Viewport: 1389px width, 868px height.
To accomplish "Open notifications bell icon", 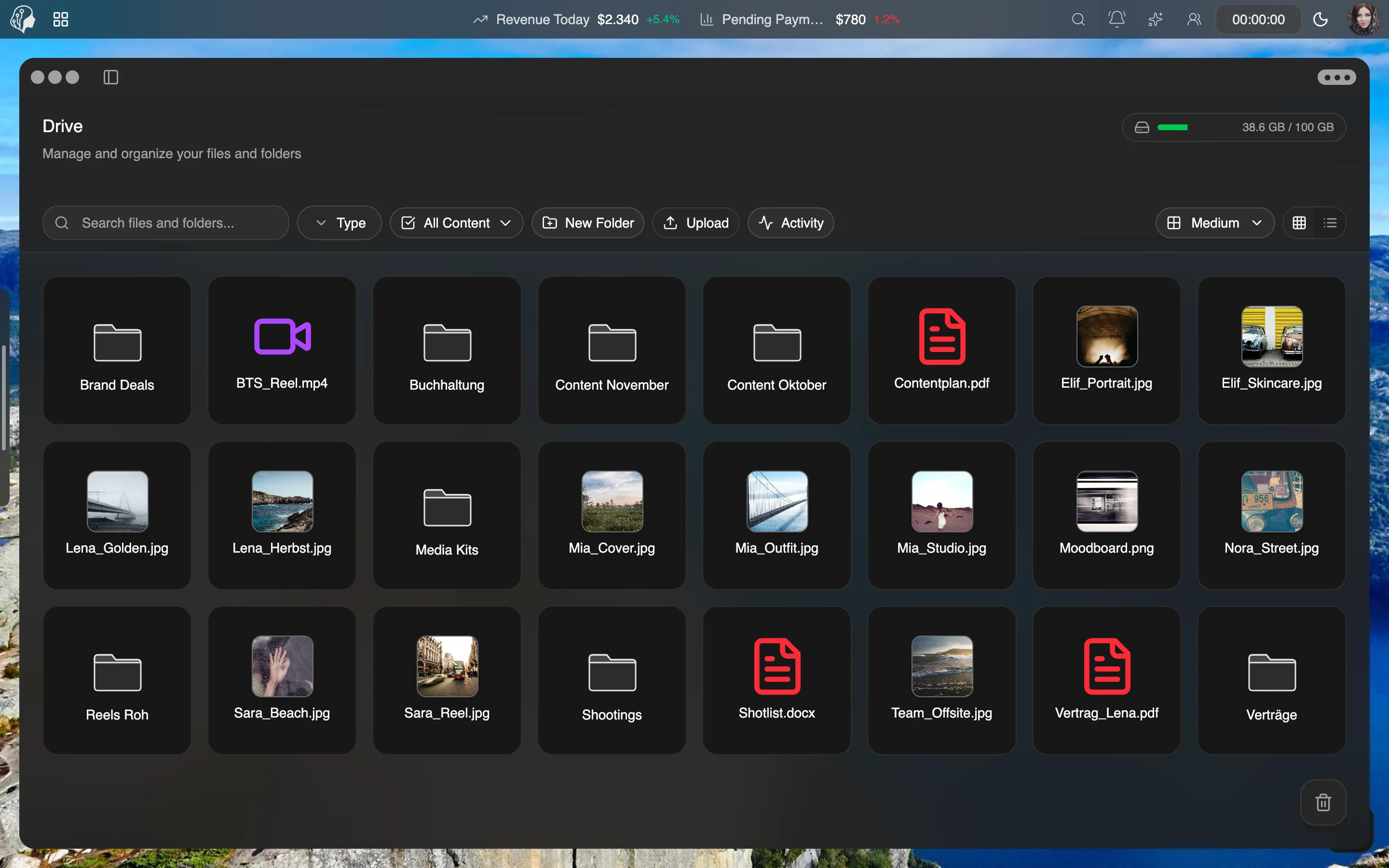I will pos(1117,19).
